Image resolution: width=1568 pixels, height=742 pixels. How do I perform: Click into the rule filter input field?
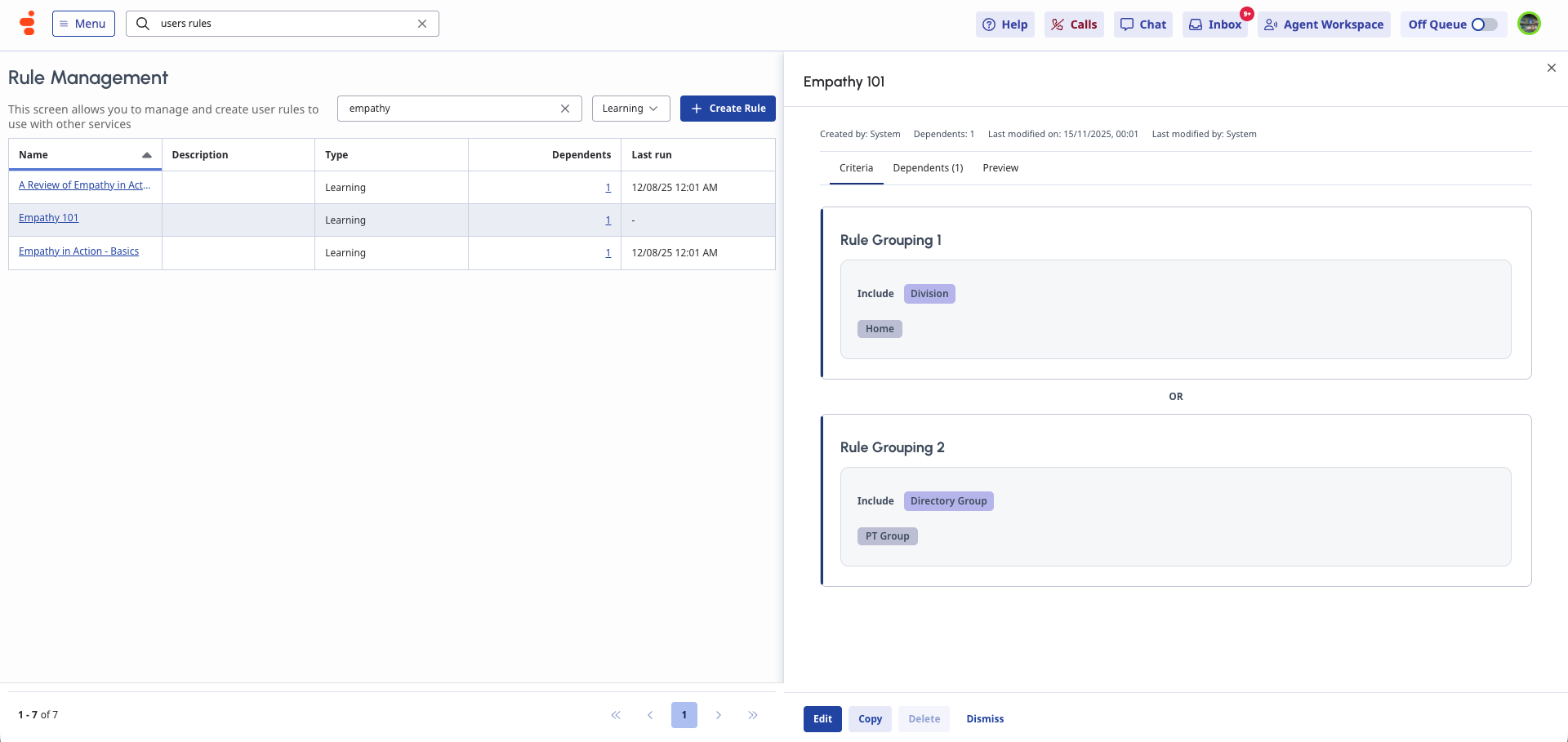(x=449, y=109)
